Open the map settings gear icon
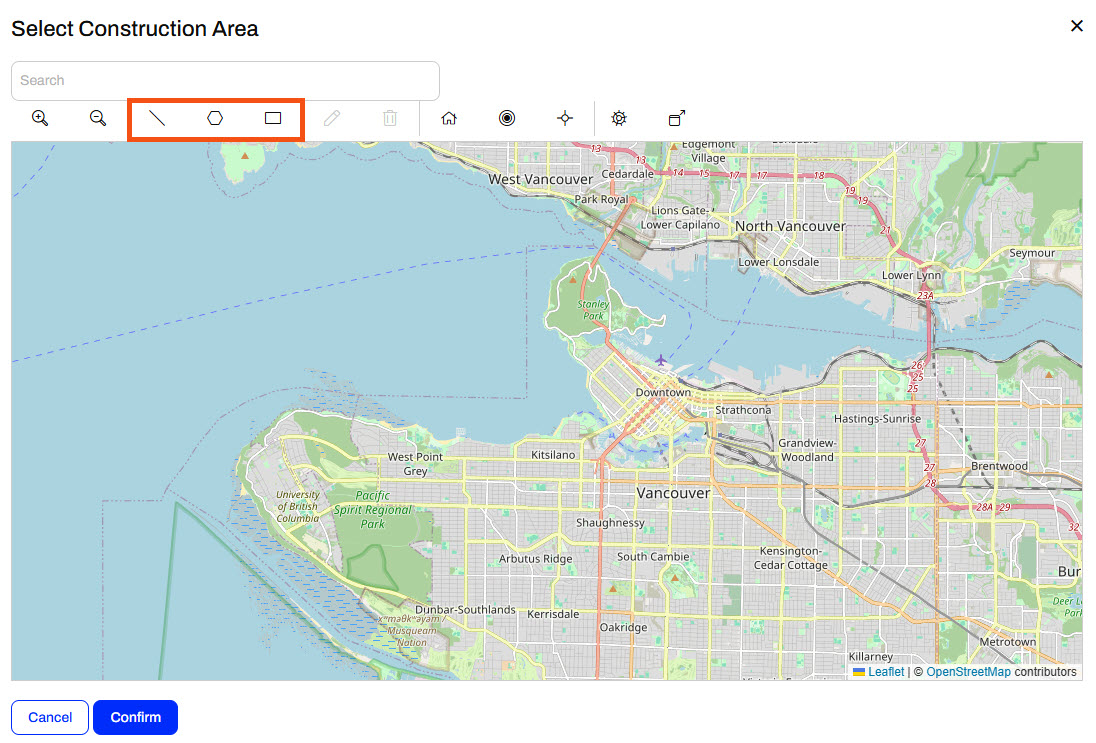 pos(619,118)
